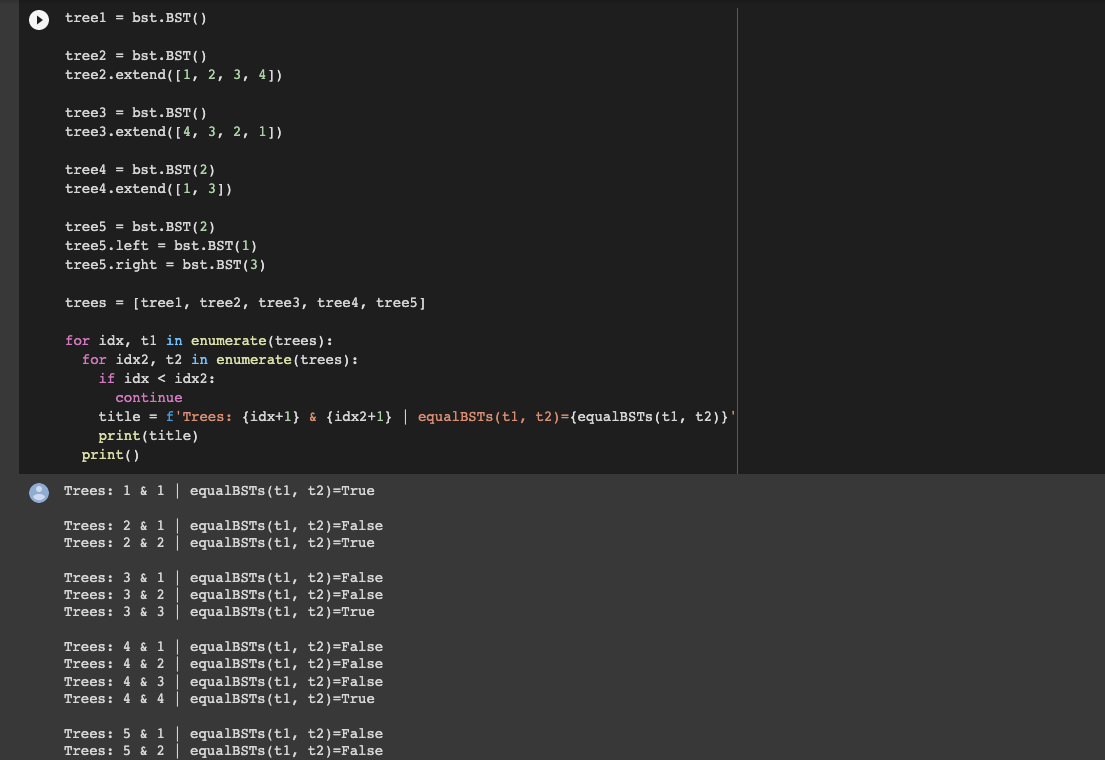Click the line 'tree3 = bst.BST()'
This screenshot has height=760, width=1105.
click(135, 113)
